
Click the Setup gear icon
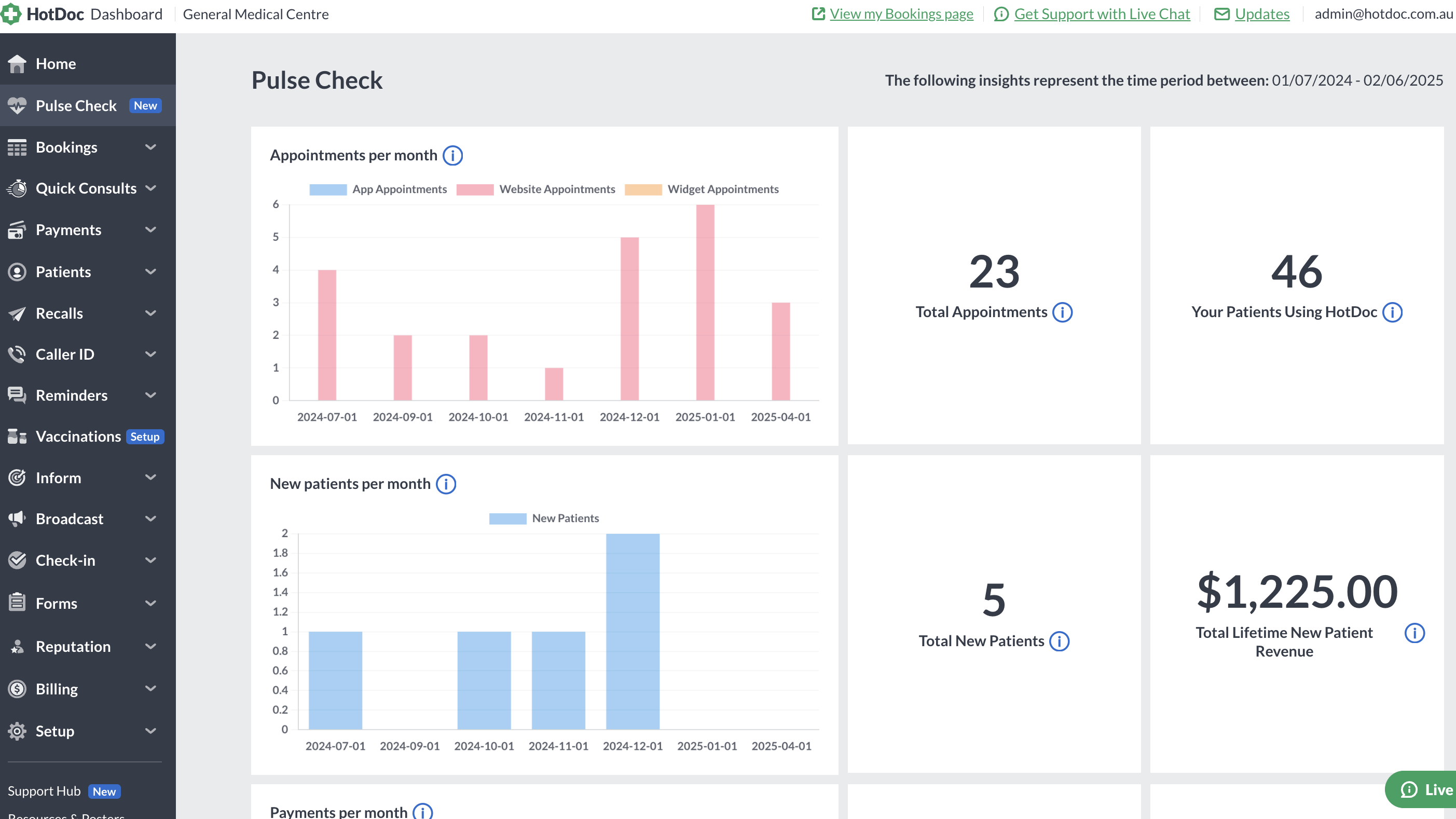(17, 731)
